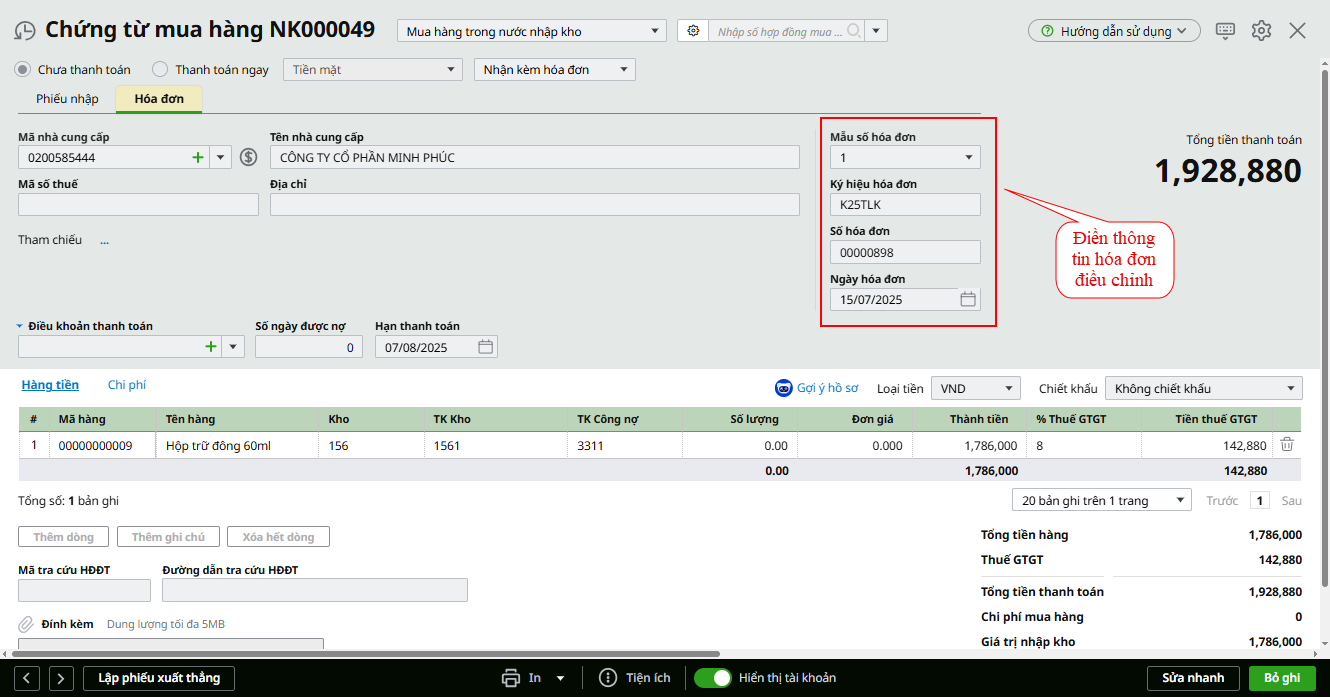Switch to the Phiếu nhập tab
This screenshot has width=1330, height=697.
[x=67, y=99]
